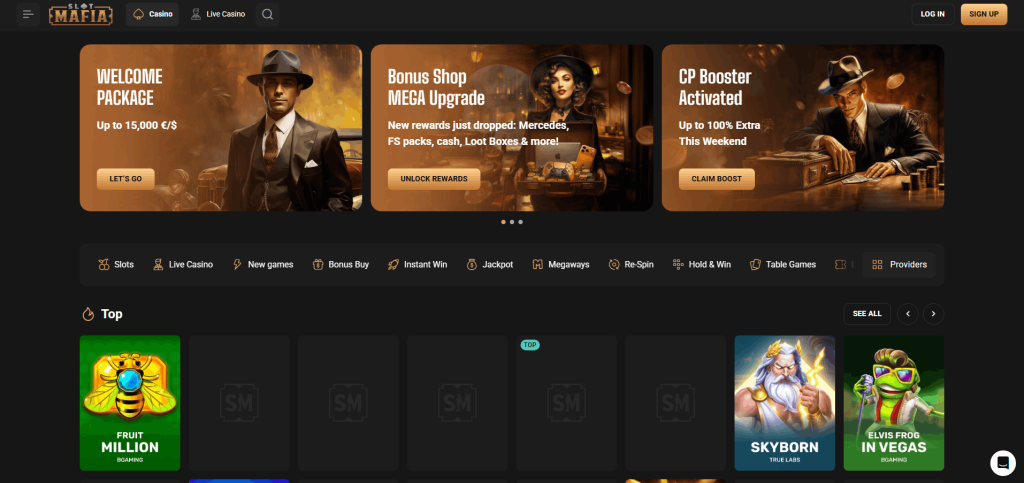Click the LOG IN button

click(x=933, y=14)
